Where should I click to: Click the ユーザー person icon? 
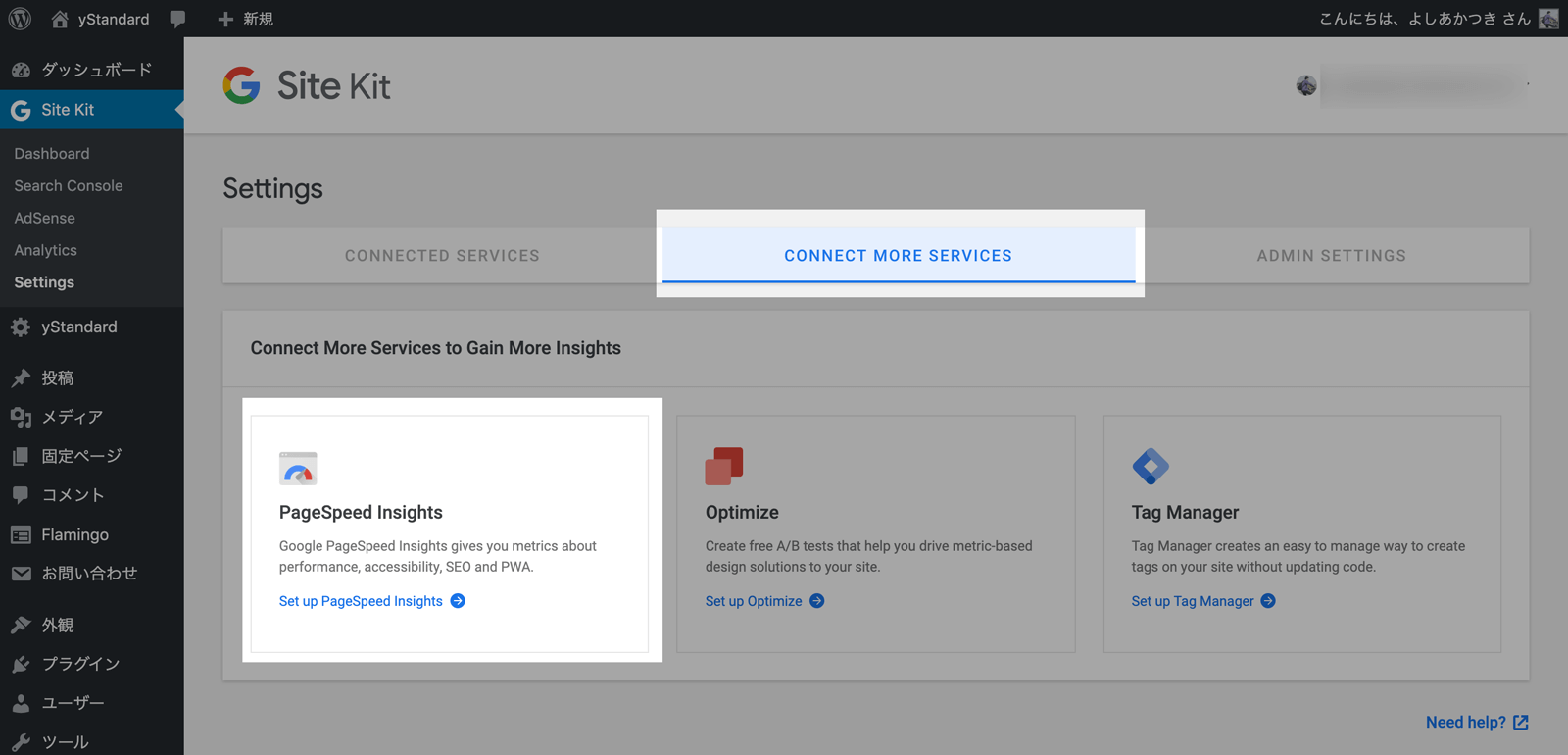pyautogui.click(x=21, y=703)
